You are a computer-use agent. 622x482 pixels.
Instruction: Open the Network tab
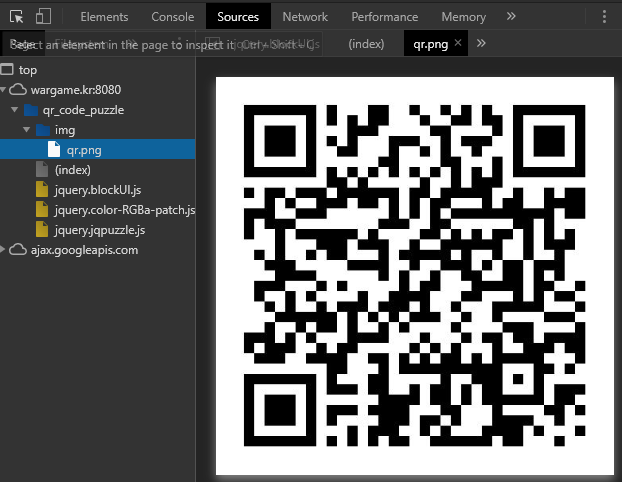[x=305, y=17]
